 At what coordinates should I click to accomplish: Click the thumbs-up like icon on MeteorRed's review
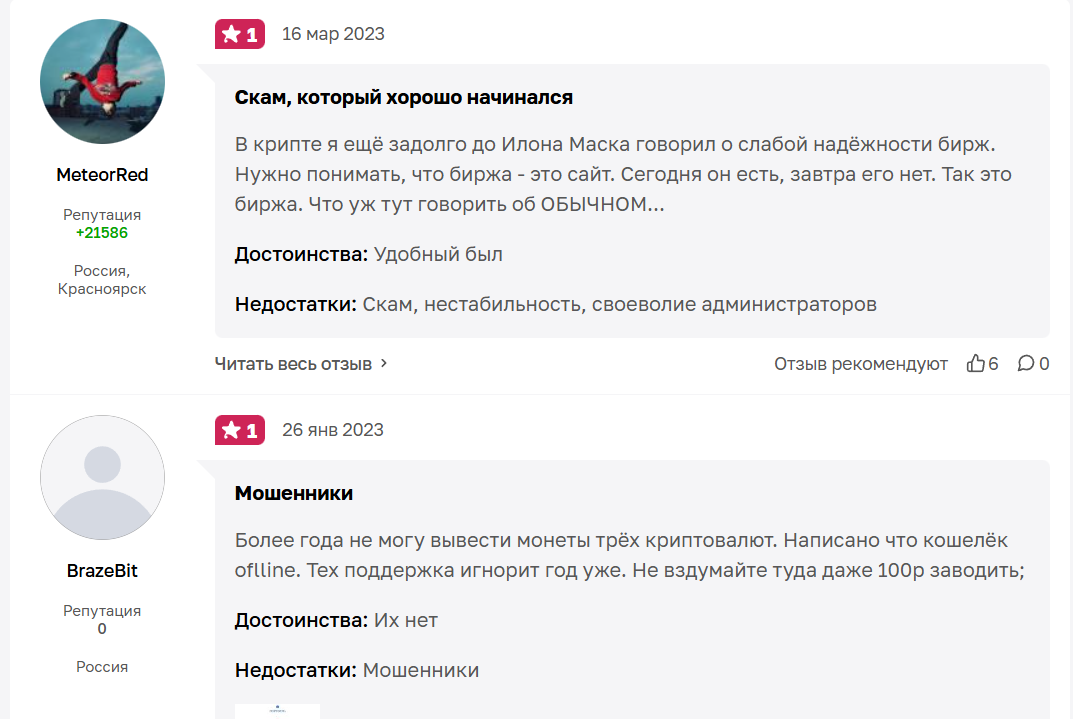[976, 364]
